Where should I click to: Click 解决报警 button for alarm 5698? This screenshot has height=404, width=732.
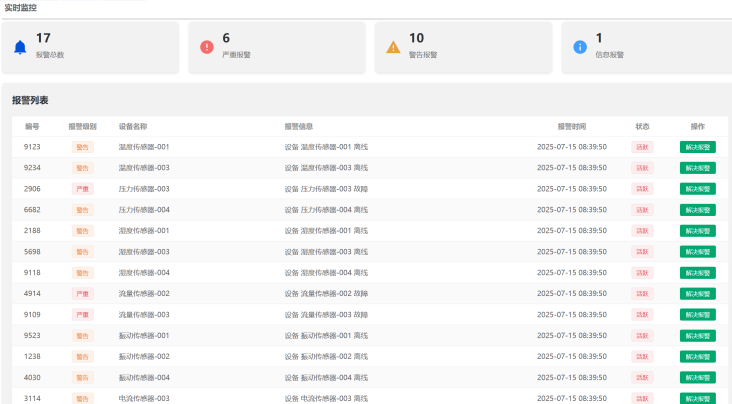pos(697,252)
